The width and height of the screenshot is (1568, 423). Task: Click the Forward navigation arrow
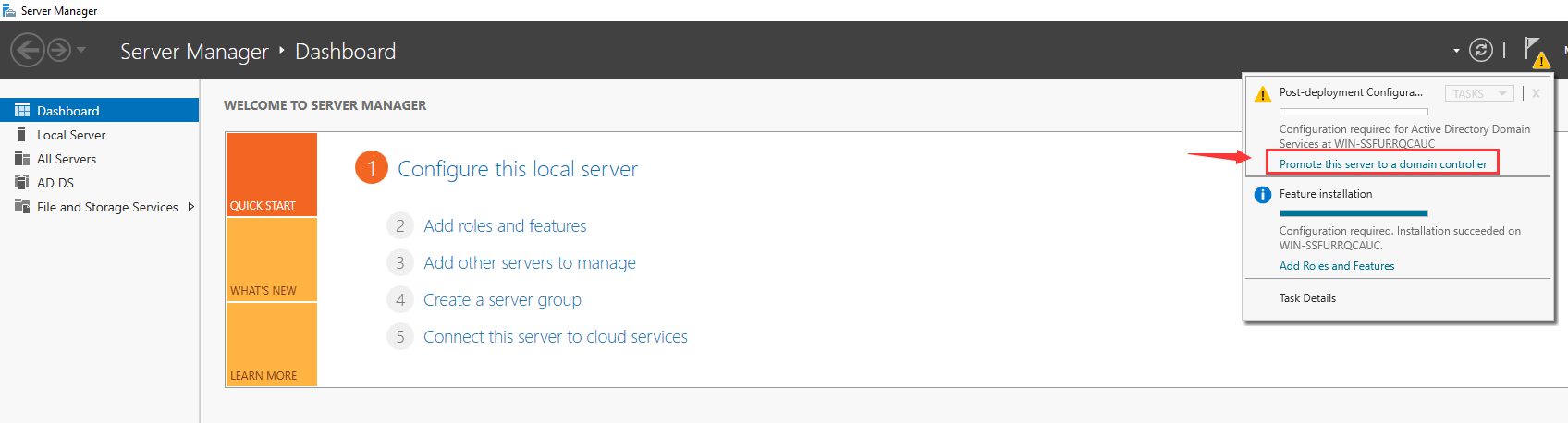58,50
